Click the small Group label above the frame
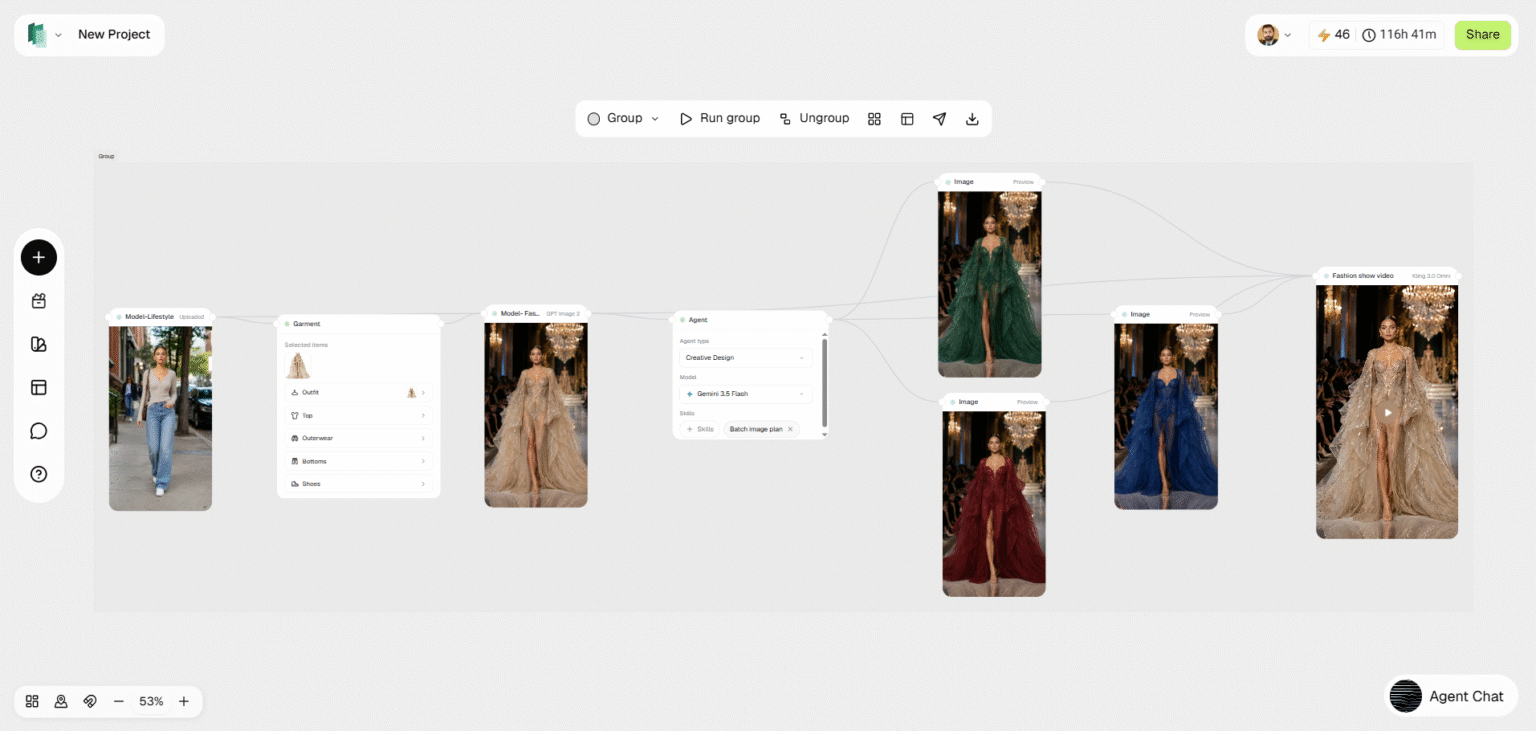This screenshot has width=1536, height=731. coord(106,156)
